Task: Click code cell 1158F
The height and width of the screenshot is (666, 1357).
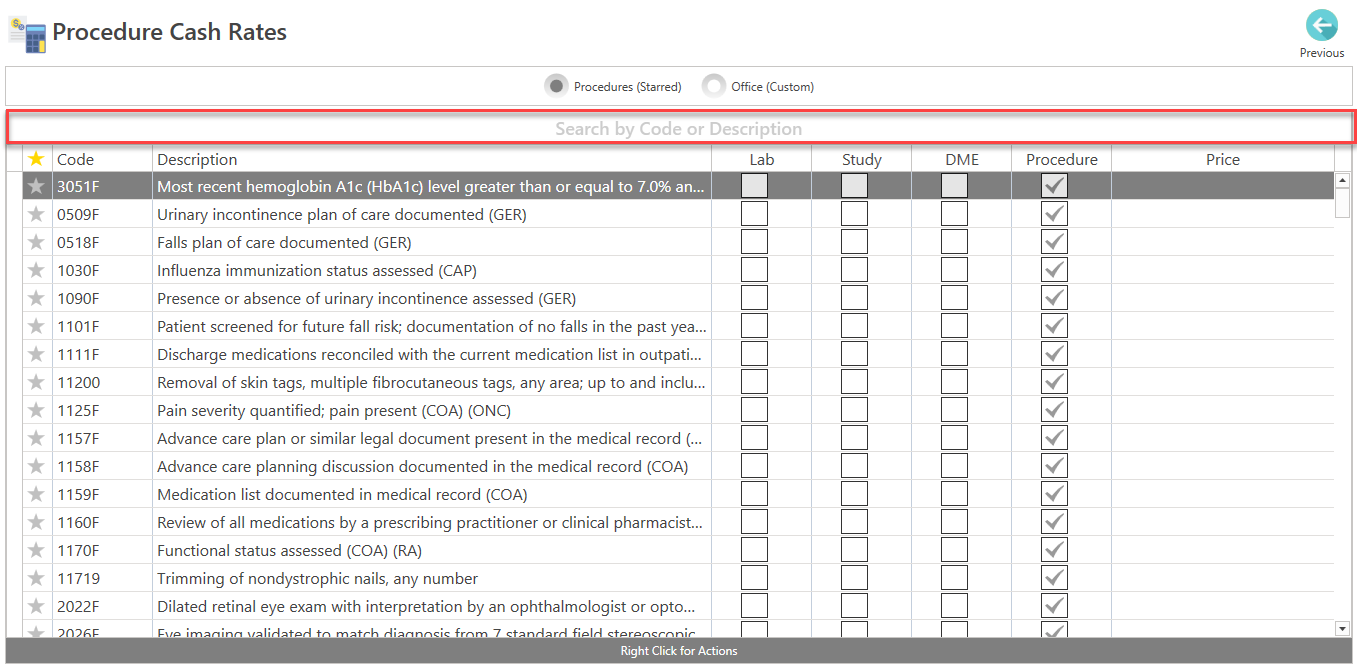Action: pos(102,466)
